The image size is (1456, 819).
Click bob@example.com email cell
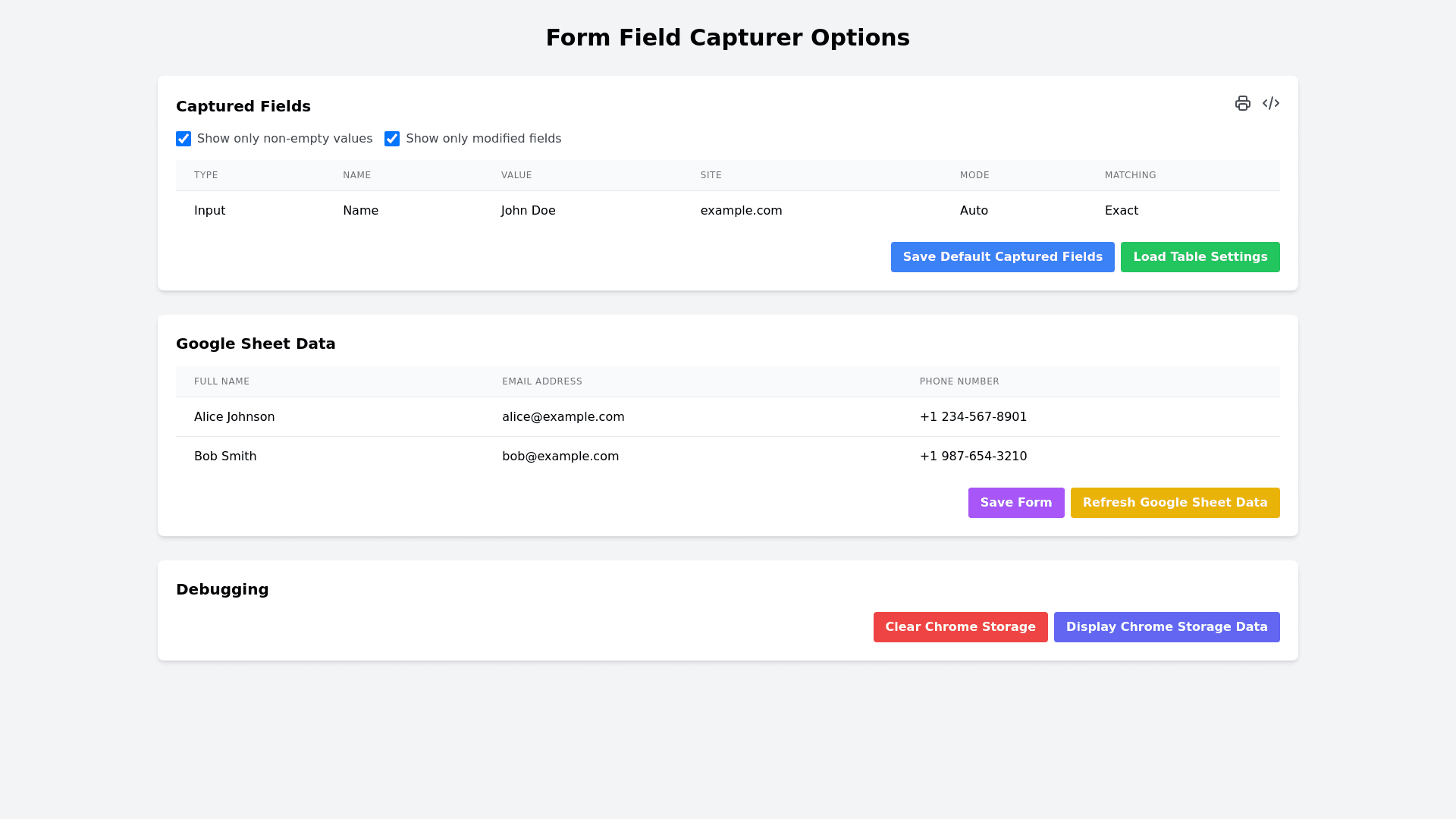560,457
